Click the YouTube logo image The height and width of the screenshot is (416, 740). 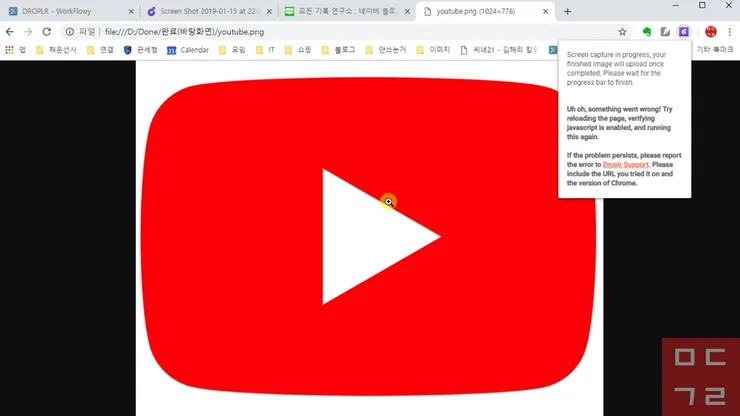coord(369,237)
